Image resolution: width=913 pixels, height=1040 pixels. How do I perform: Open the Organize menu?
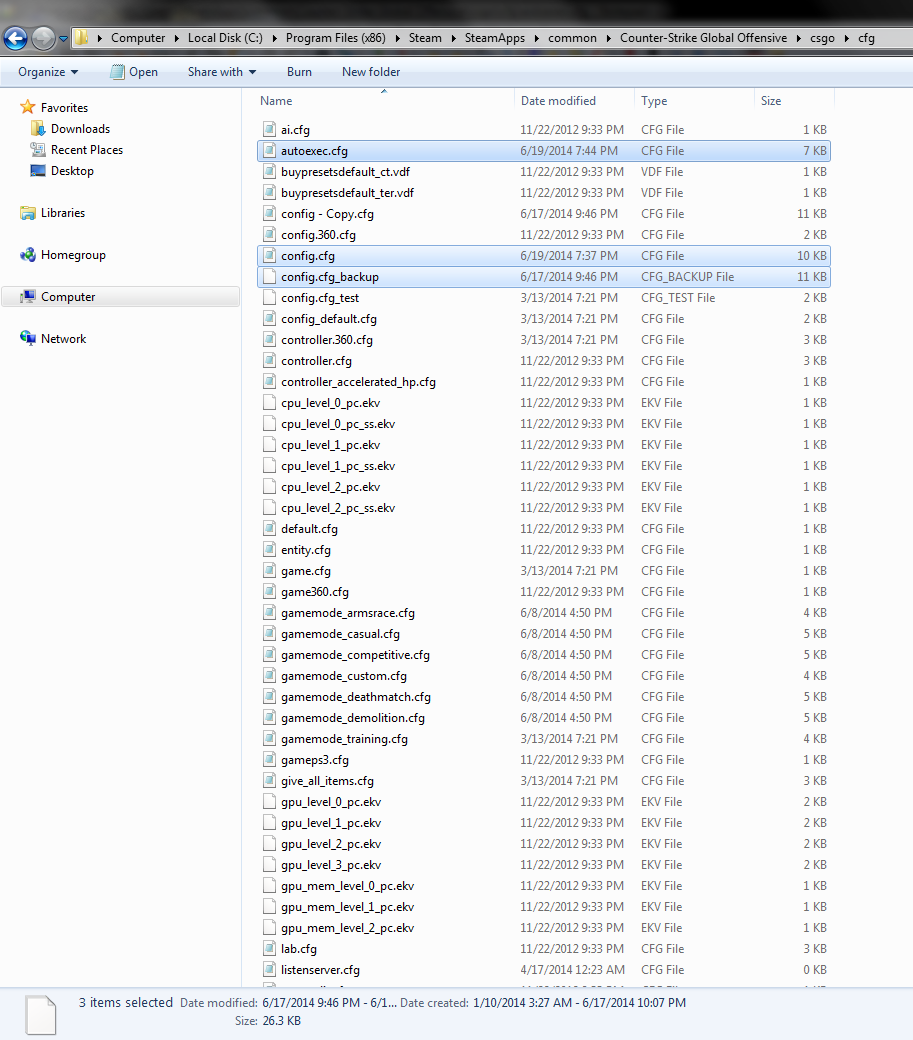coord(48,72)
